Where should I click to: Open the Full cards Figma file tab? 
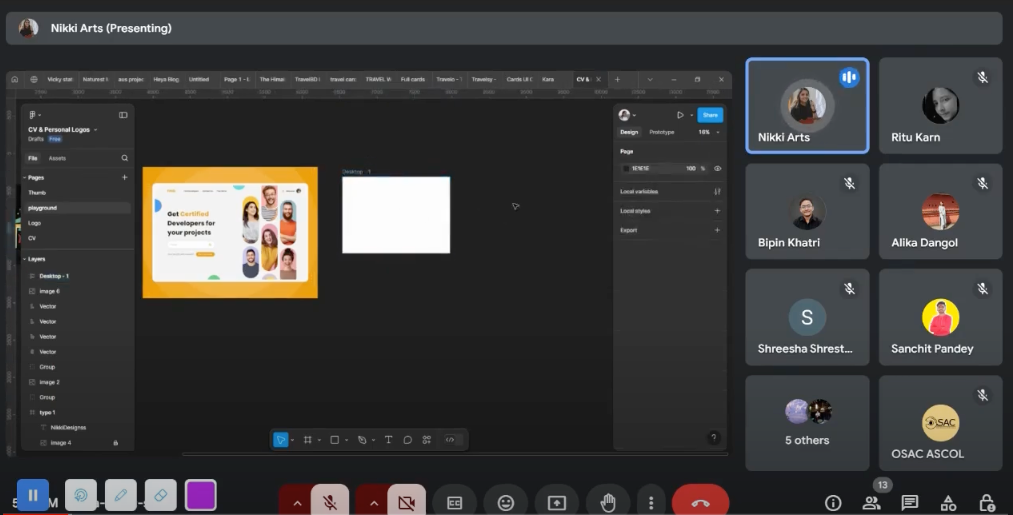click(x=413, y=79)
